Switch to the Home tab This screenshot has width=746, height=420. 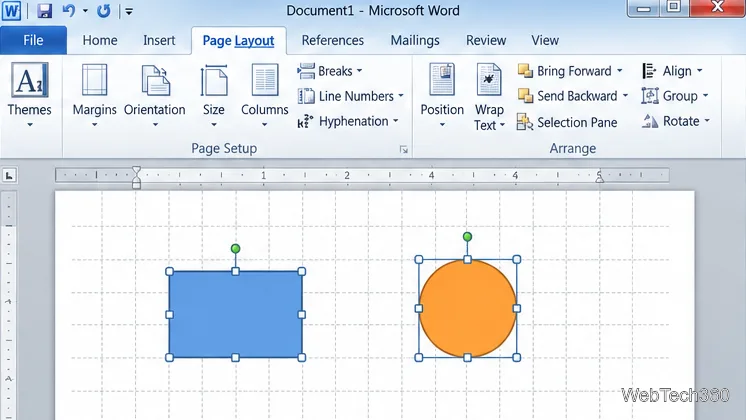pos(100,40)
